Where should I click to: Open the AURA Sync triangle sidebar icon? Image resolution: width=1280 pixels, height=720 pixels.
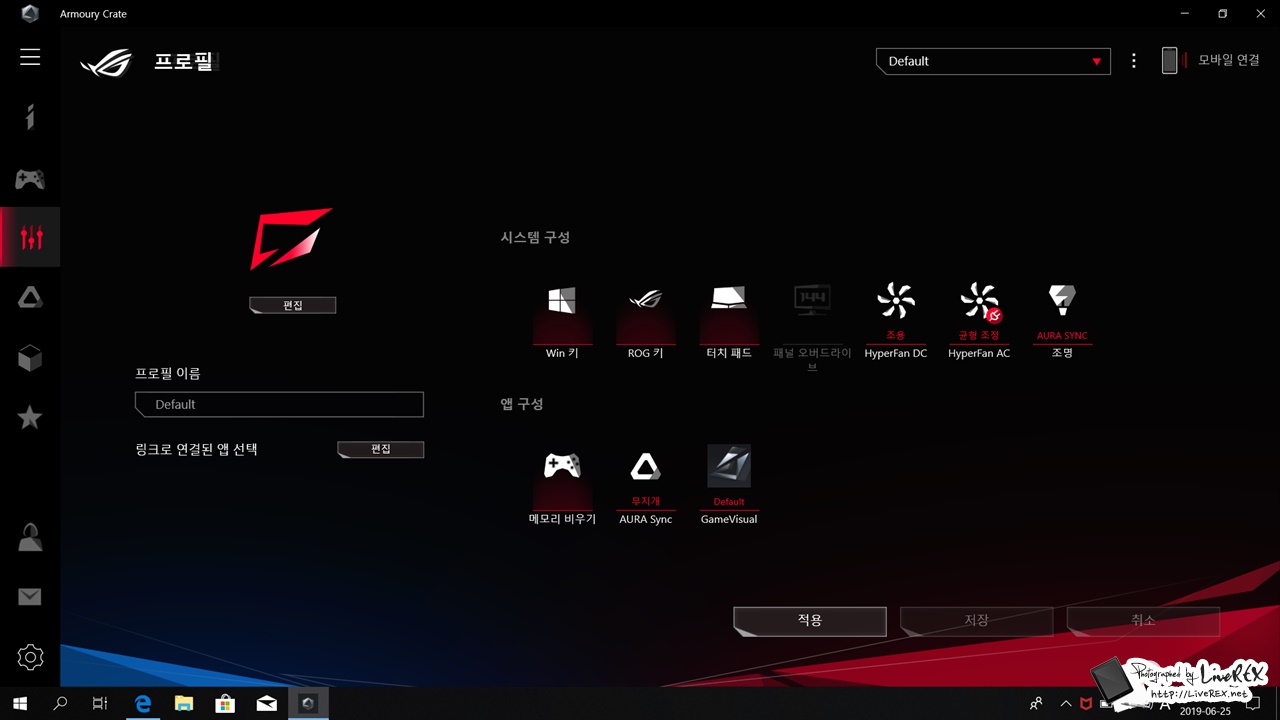30,297
